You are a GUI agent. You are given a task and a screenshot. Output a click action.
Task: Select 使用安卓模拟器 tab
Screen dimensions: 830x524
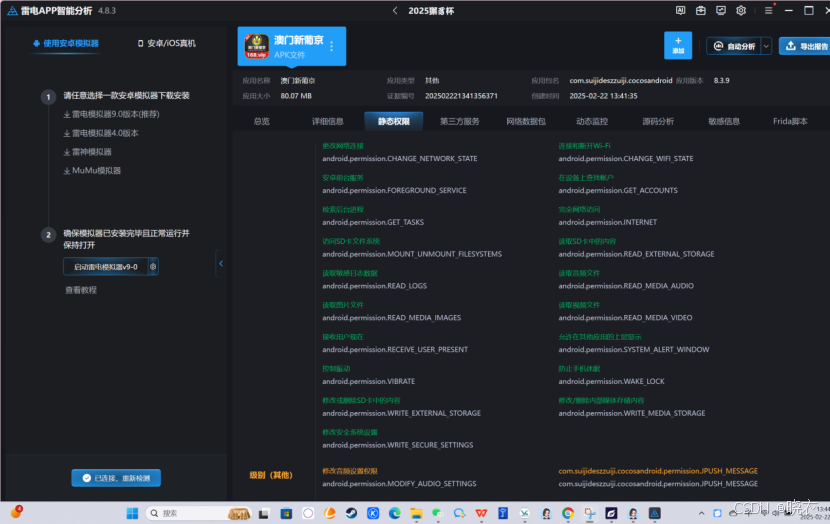tap(66, 43)
